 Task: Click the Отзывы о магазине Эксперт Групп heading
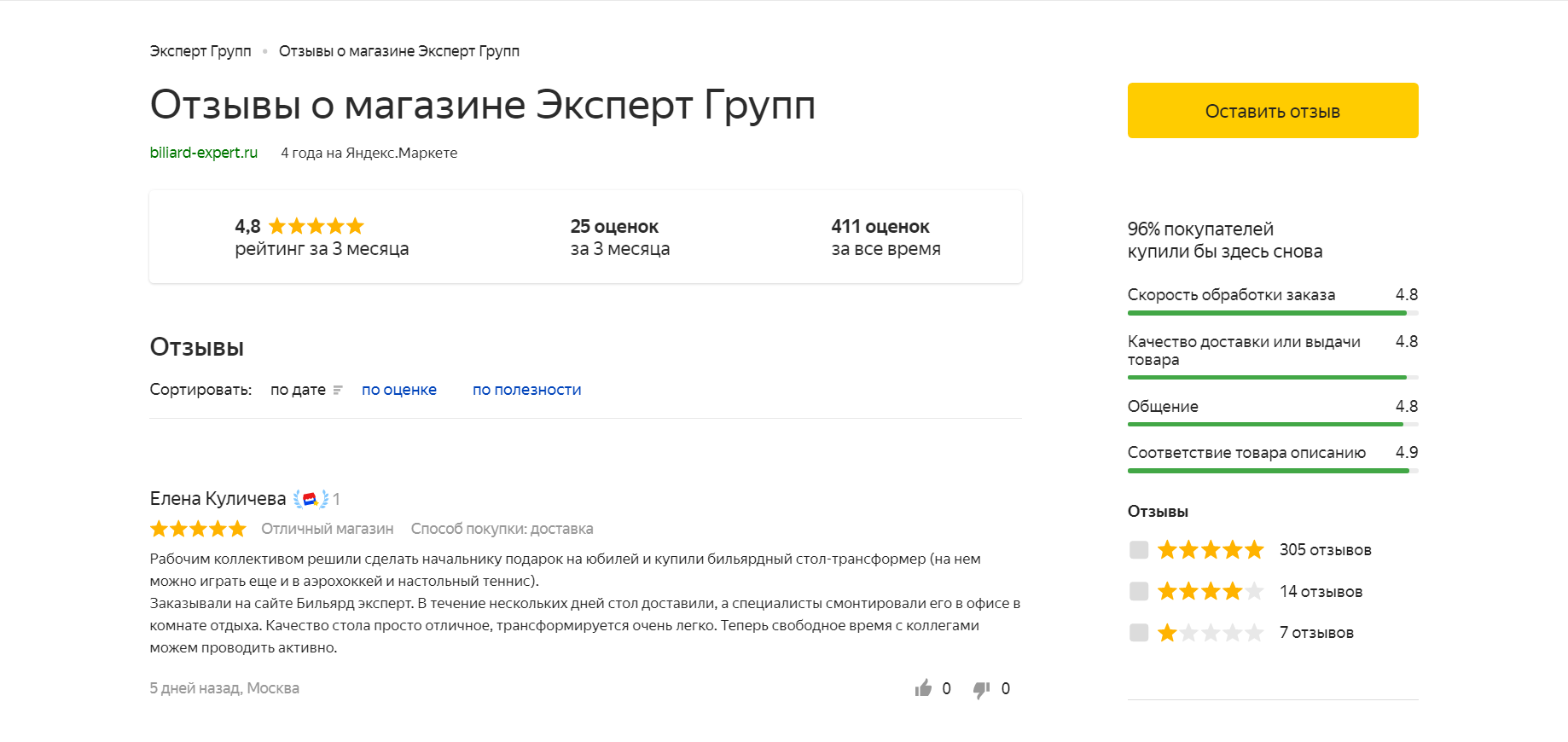click(x=483, y=105)
